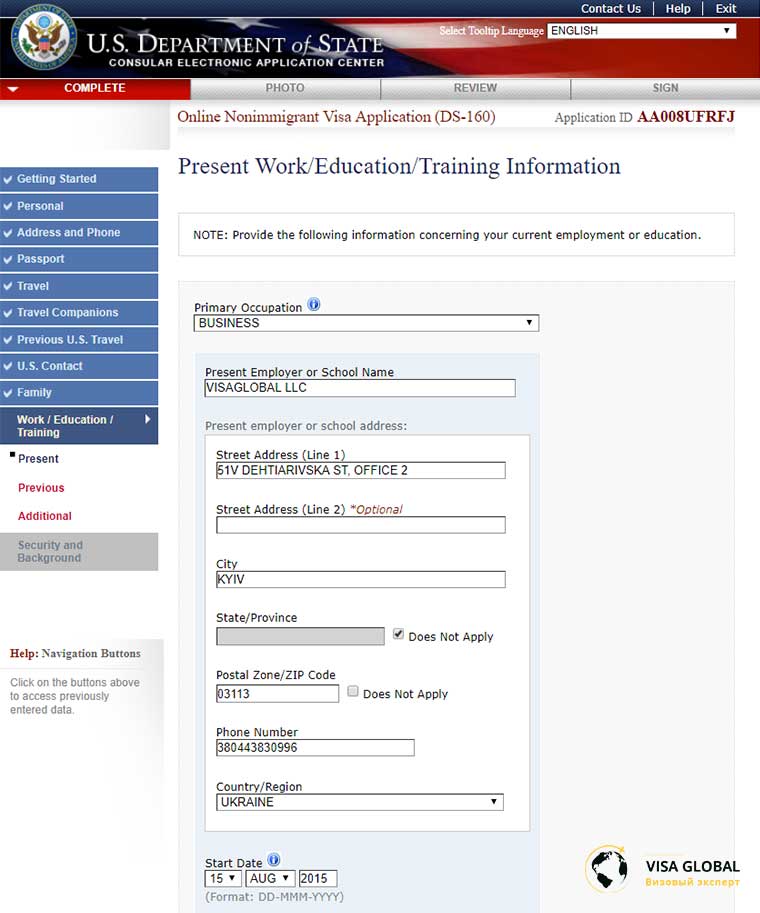Click the City input field
760x913 pixels.
(360, 579)
